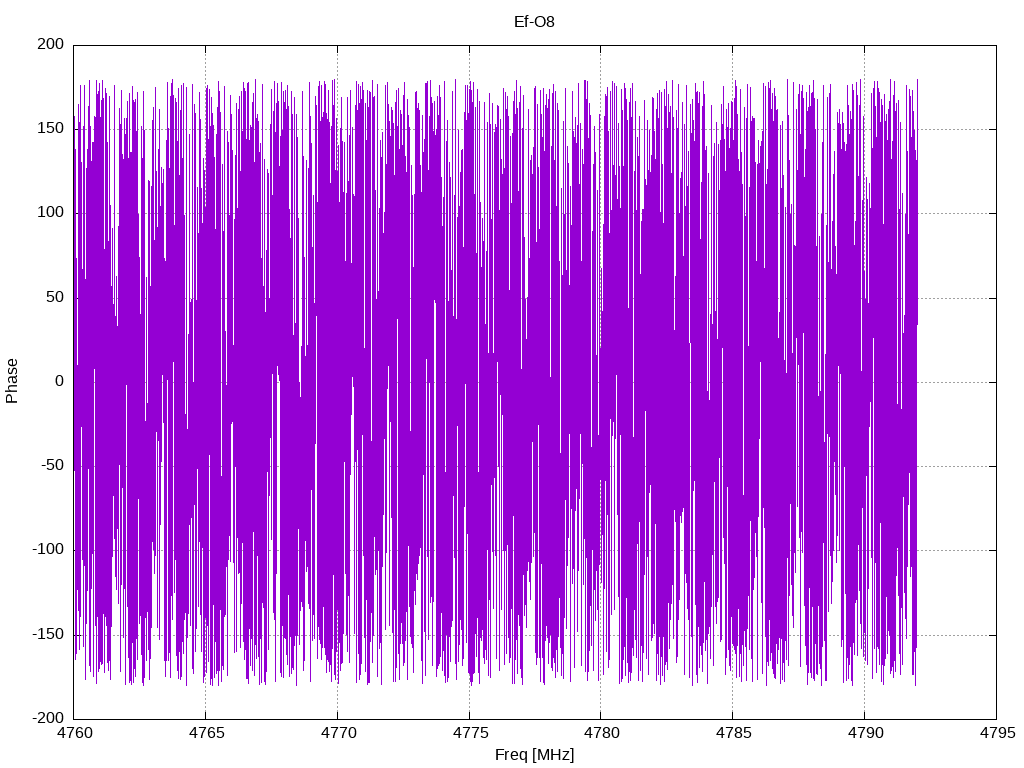Click the x-axis tick label 4795
Screen dimensions: 1024x768
(x=997, y=733)
